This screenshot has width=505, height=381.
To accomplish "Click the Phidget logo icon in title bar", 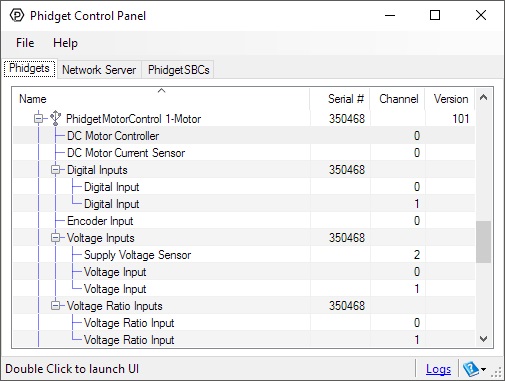I will (x=17, y=15).
